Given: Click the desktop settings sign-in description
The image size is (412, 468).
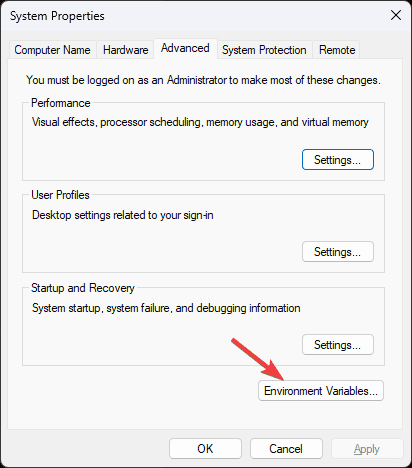Looking at the screenshot, I should click(x=123, y=215).
